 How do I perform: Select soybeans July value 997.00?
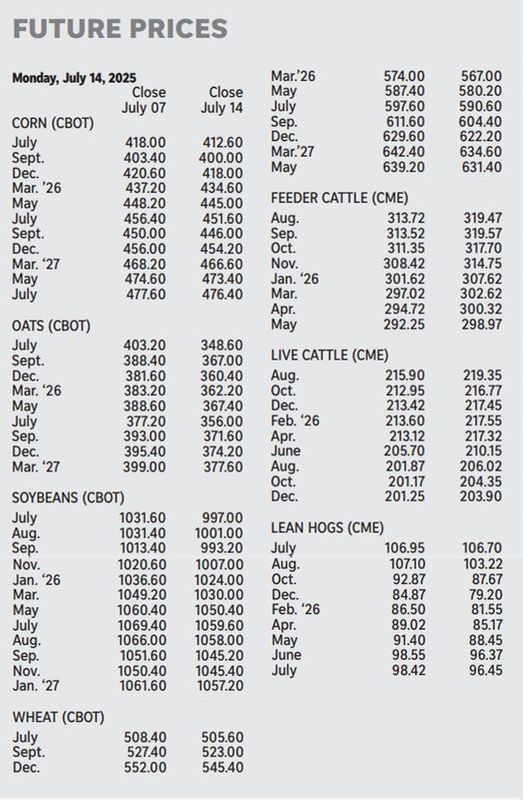[x=222, y=518]
